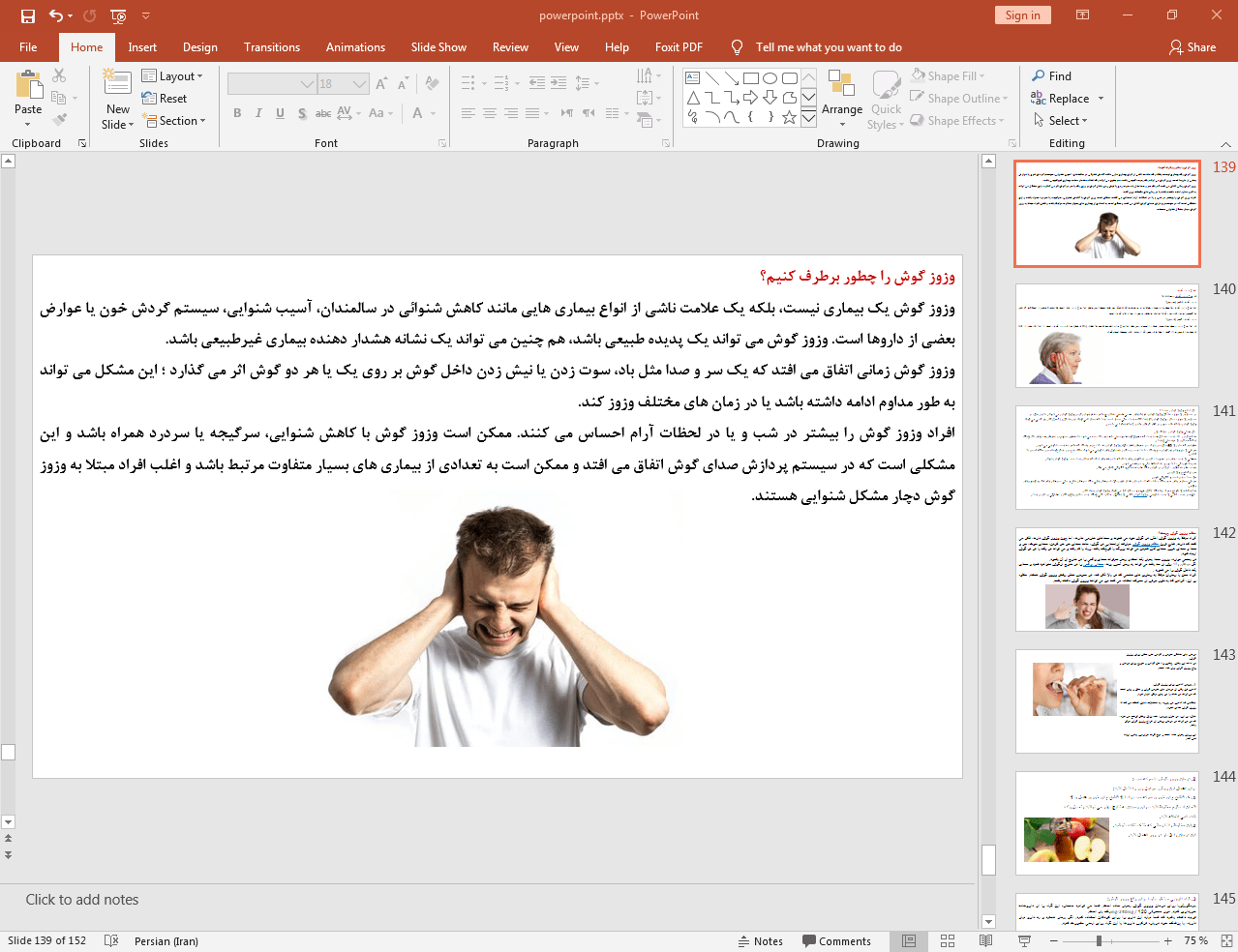The width and height of the screenshot is (1238, 952).
Task: Undo the last action
Action: click(57, 15)
